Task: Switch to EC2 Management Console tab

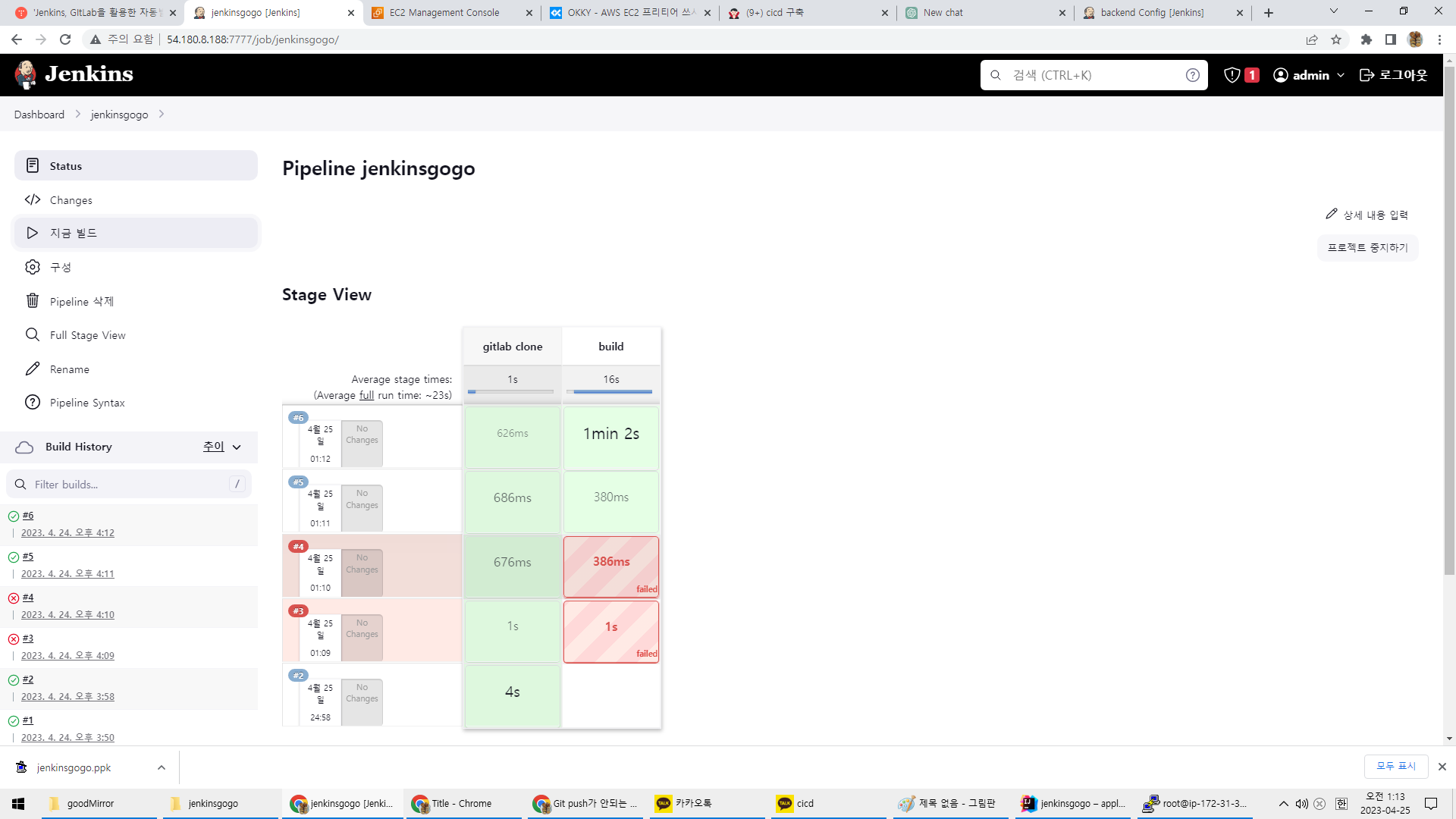Action: [444, 13]
